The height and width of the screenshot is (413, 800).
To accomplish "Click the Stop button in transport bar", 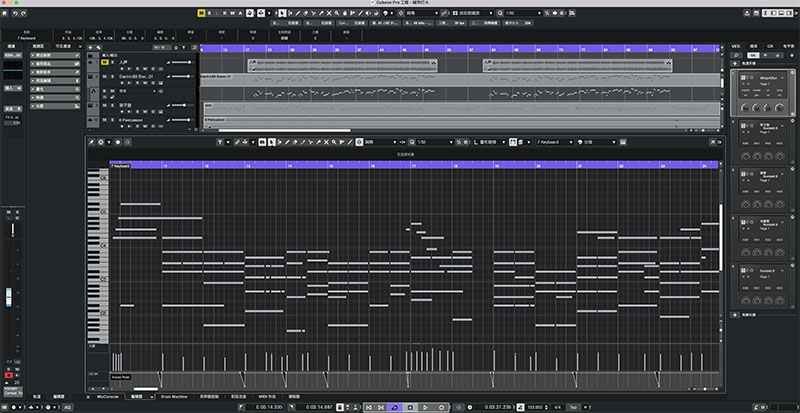I will coord(410,407).
